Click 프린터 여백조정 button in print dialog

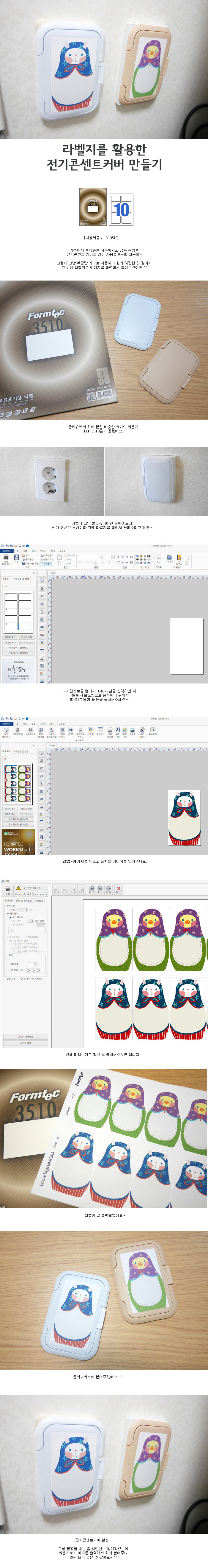pos(26,1037)
